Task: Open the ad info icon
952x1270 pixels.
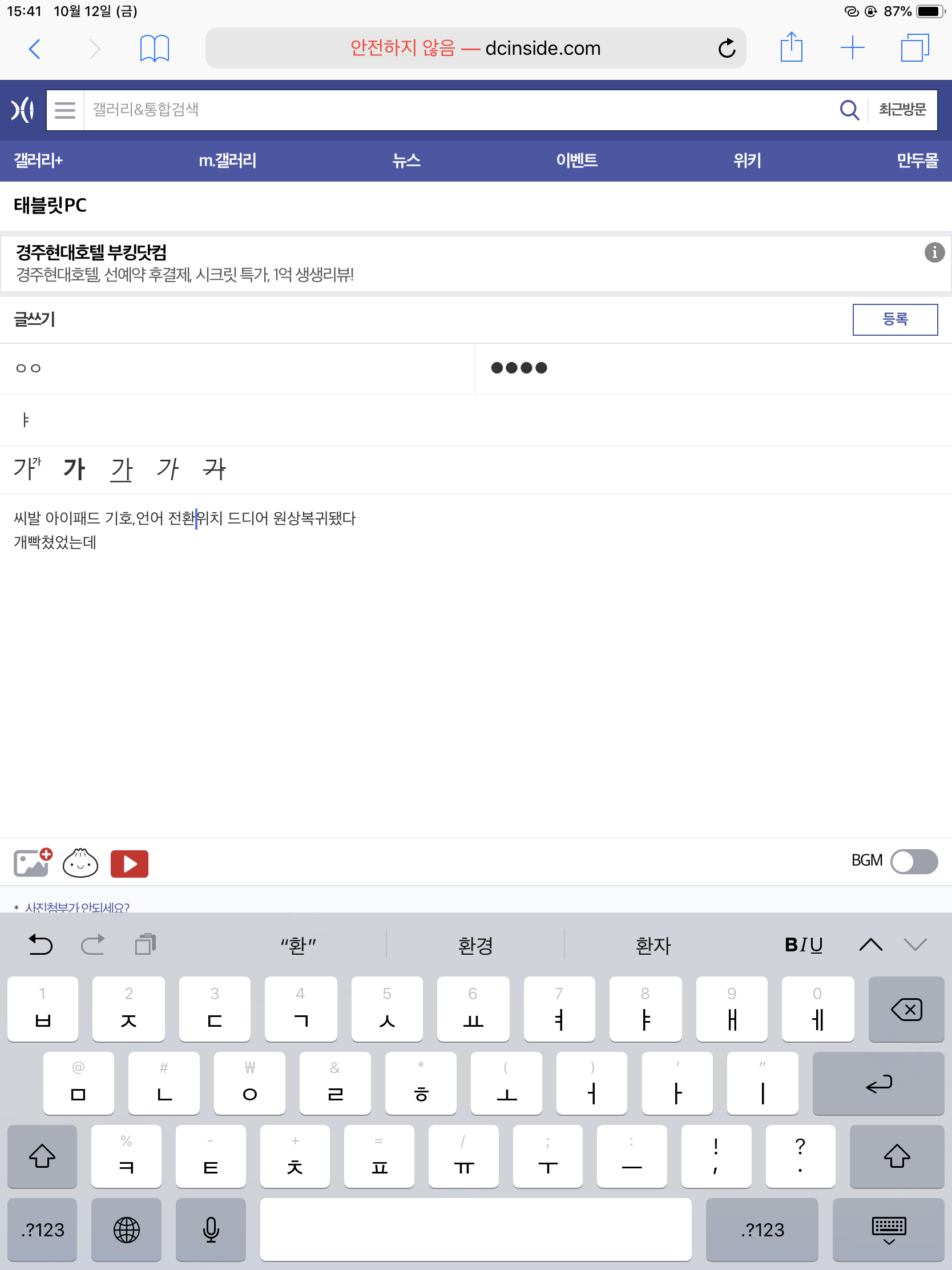Action: tap(934, 251)
